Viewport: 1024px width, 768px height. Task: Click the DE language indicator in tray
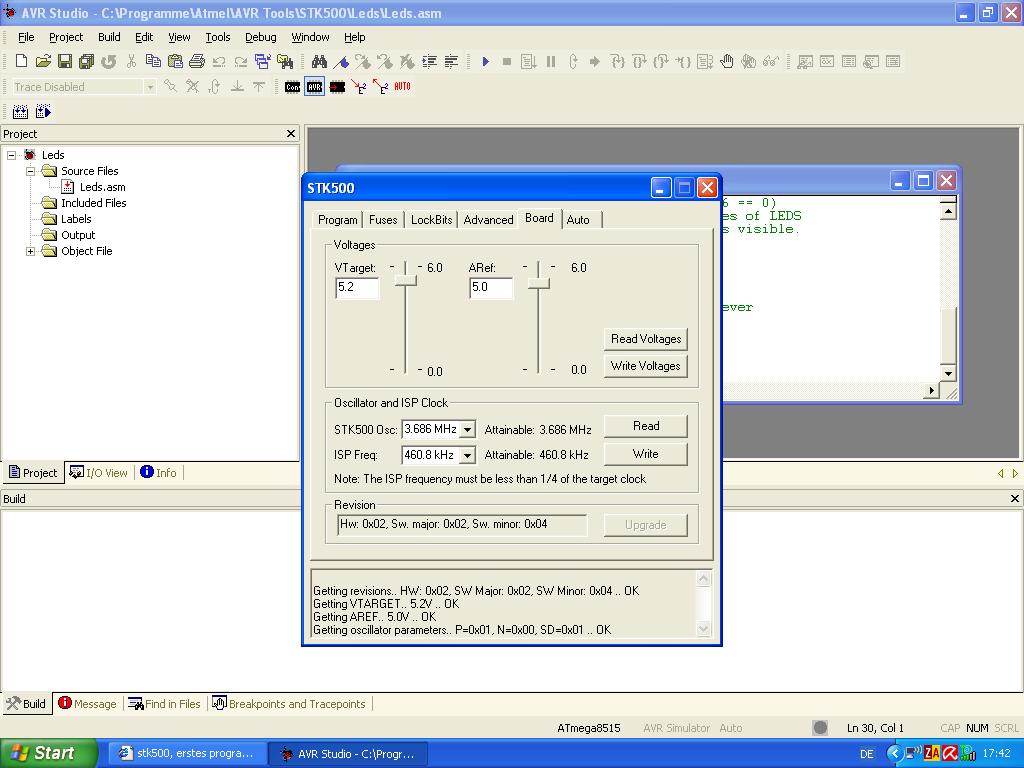[867, 754]
